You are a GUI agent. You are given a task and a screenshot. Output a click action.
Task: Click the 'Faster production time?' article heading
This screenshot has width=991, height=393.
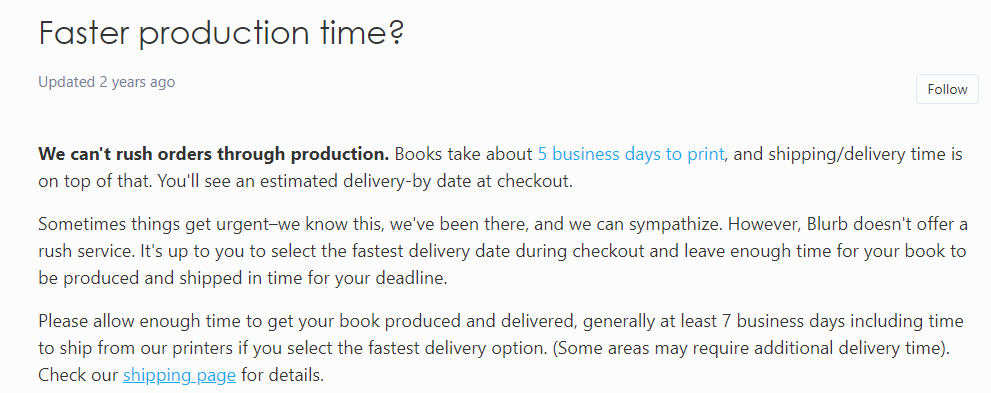coord(221,32)
